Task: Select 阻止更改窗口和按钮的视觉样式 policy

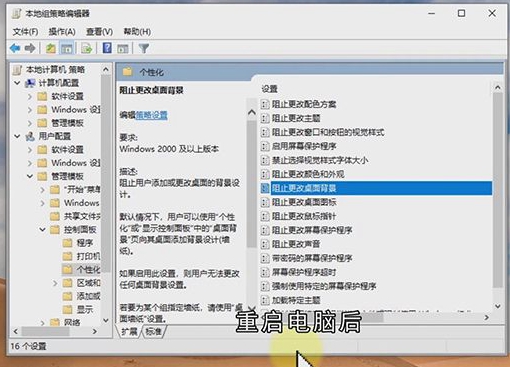Action: coord(328,132)
